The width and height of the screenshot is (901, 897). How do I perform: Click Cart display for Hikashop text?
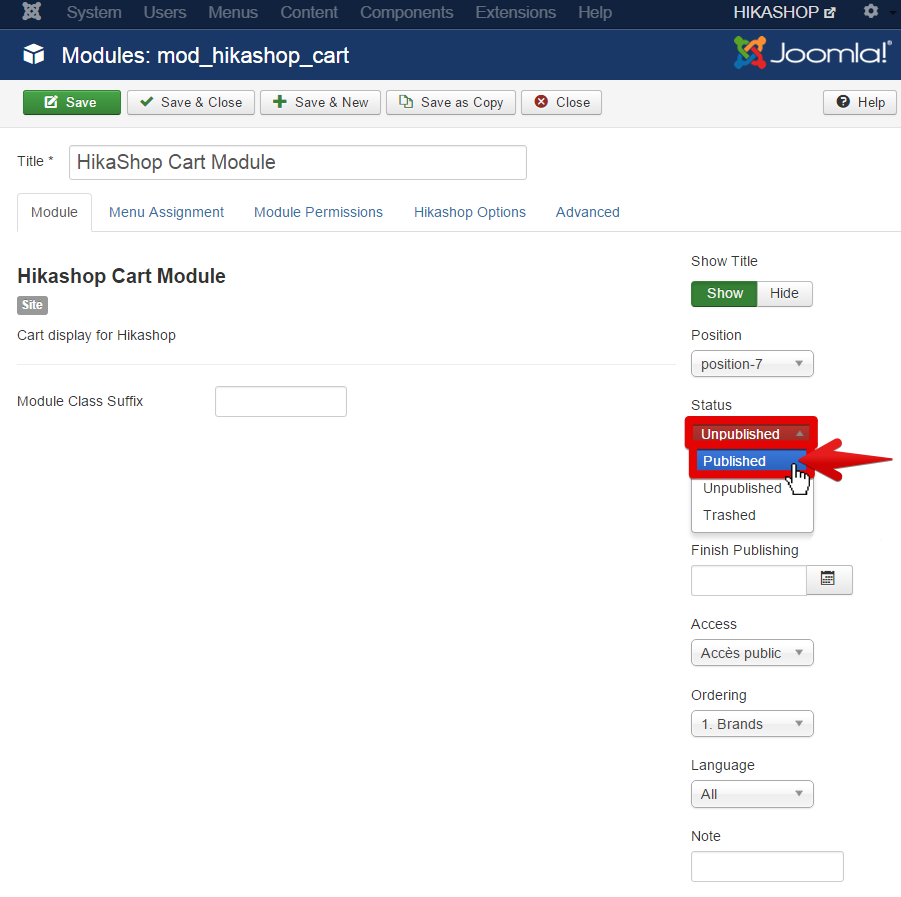[x=97, y=335]
